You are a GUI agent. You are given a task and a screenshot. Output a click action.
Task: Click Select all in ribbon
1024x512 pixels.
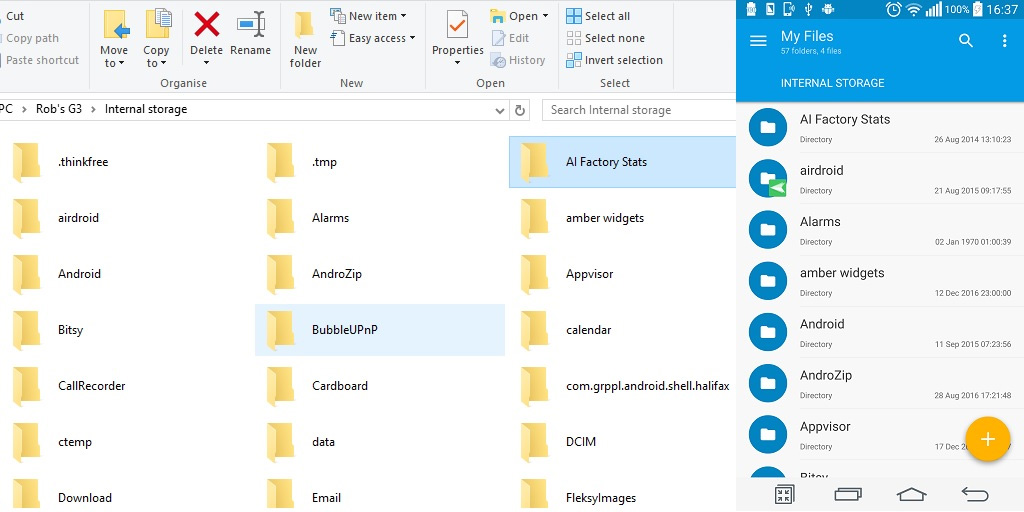[x=598, y=16]
